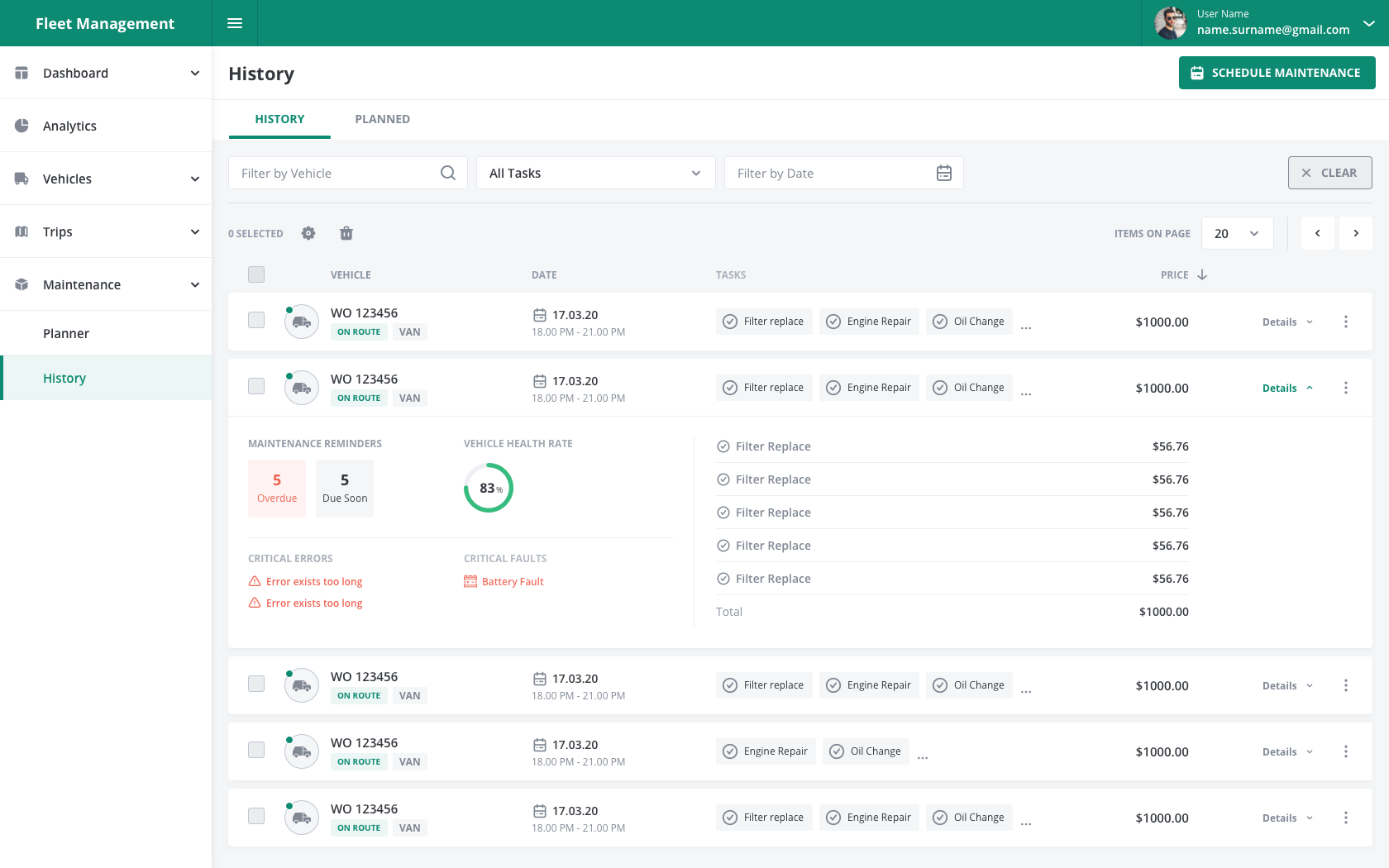Open three-dot menu on first work order row

point(1345,322)
